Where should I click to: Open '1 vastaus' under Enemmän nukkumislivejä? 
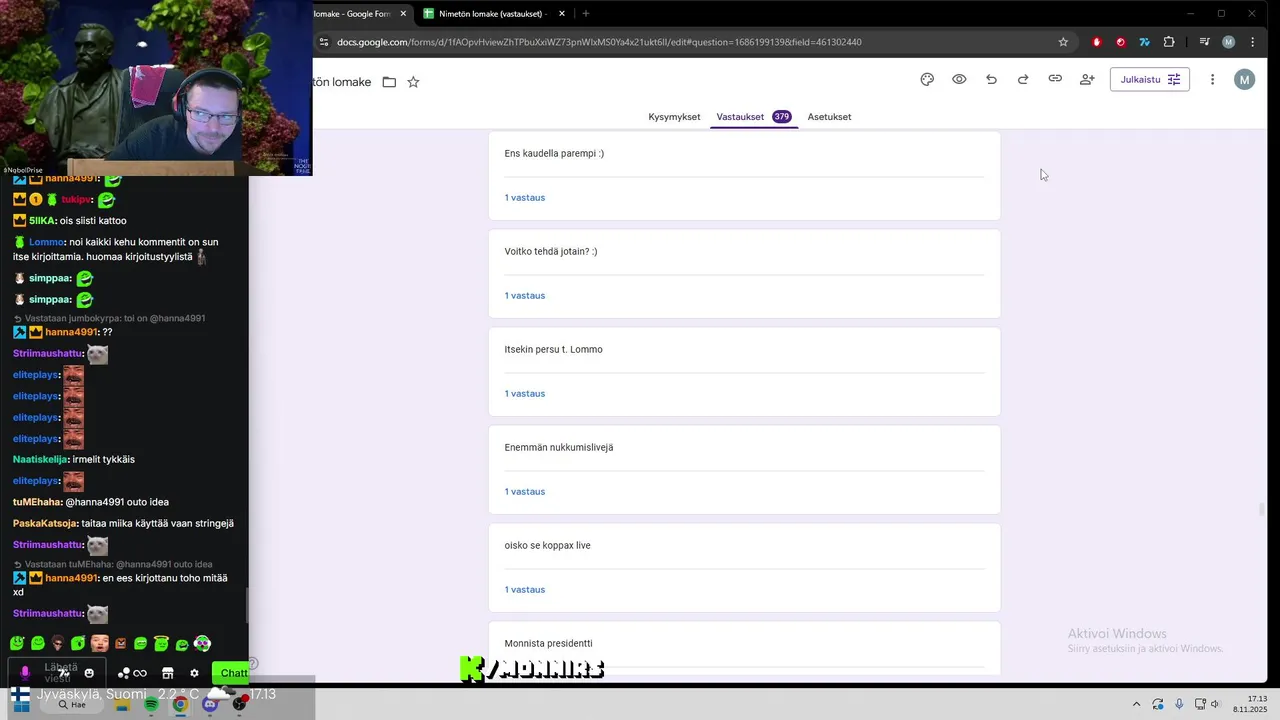(x=525, y=492)
